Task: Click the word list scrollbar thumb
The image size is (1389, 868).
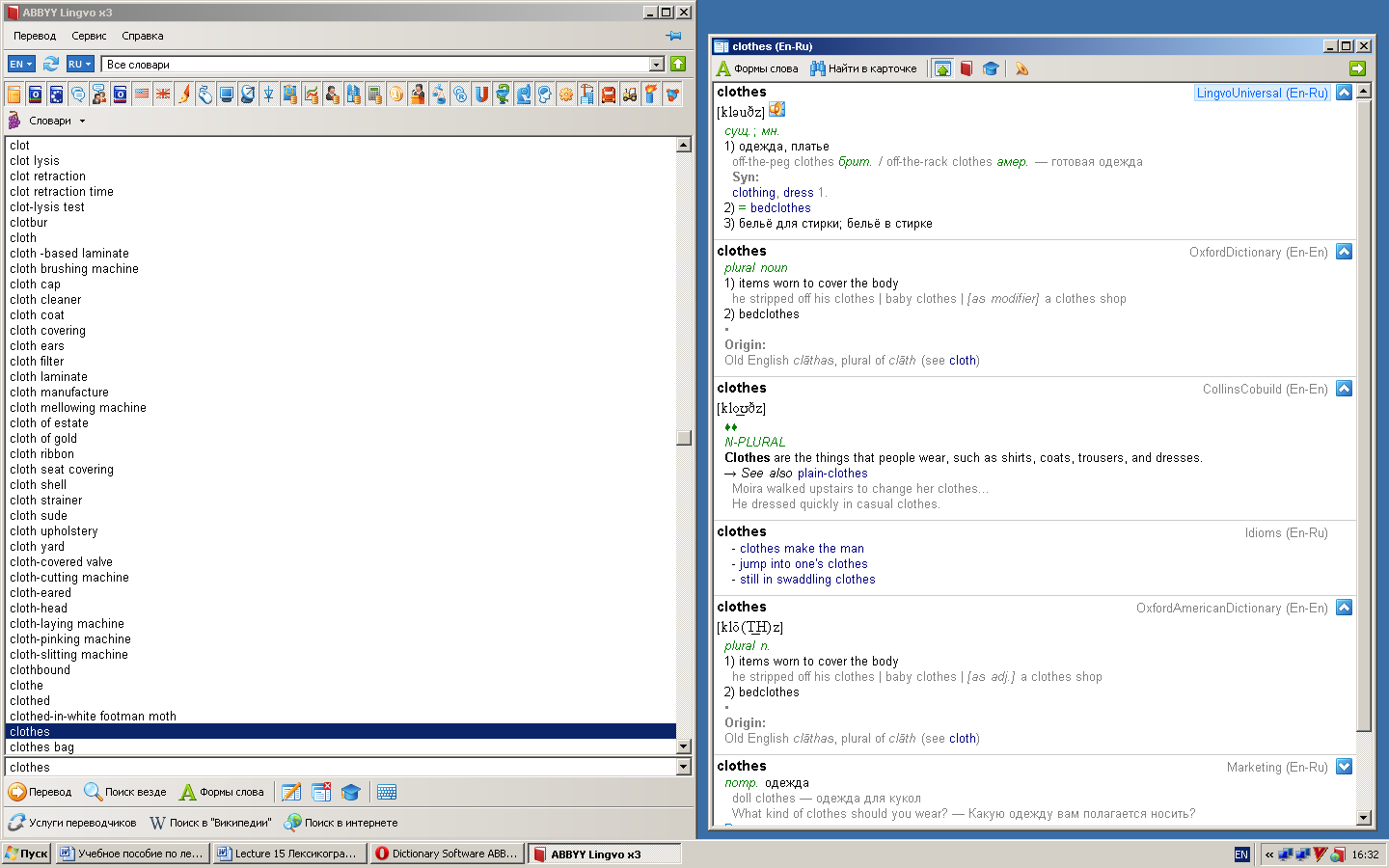Action: point(684,438)
